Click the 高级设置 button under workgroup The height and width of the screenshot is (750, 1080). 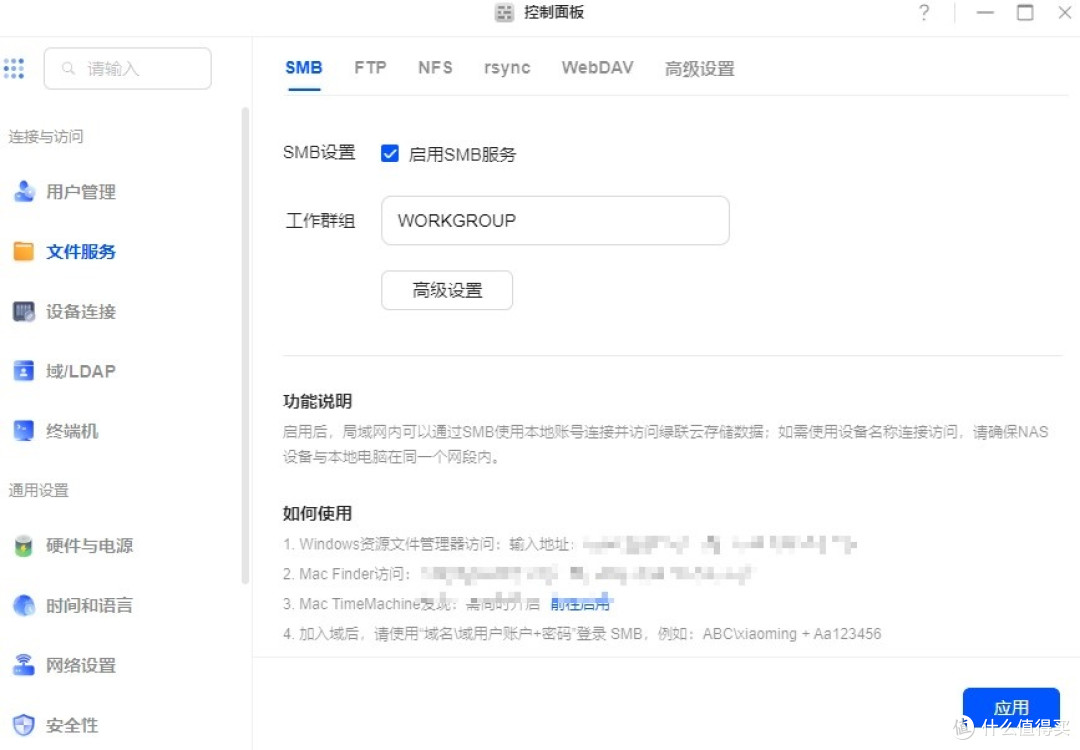click(x=447, y=290)
